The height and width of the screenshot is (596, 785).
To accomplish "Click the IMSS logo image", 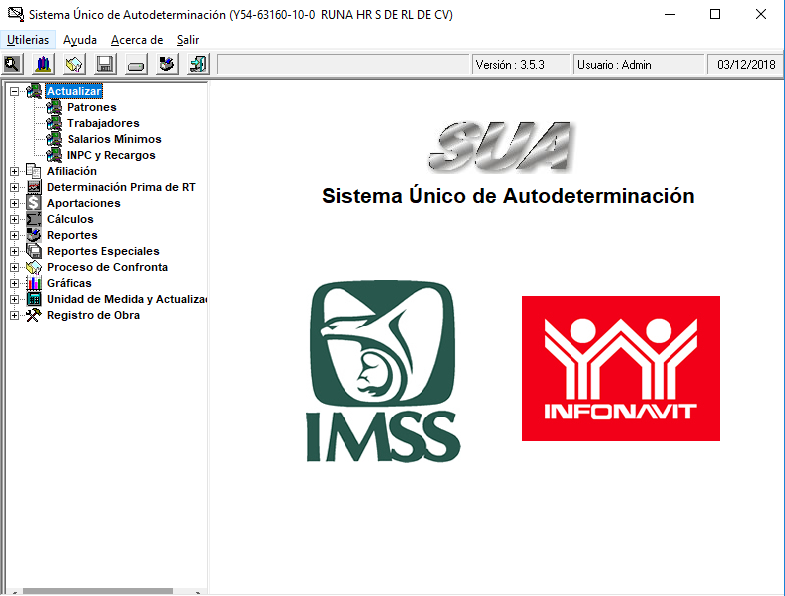I will coord(383,371).
